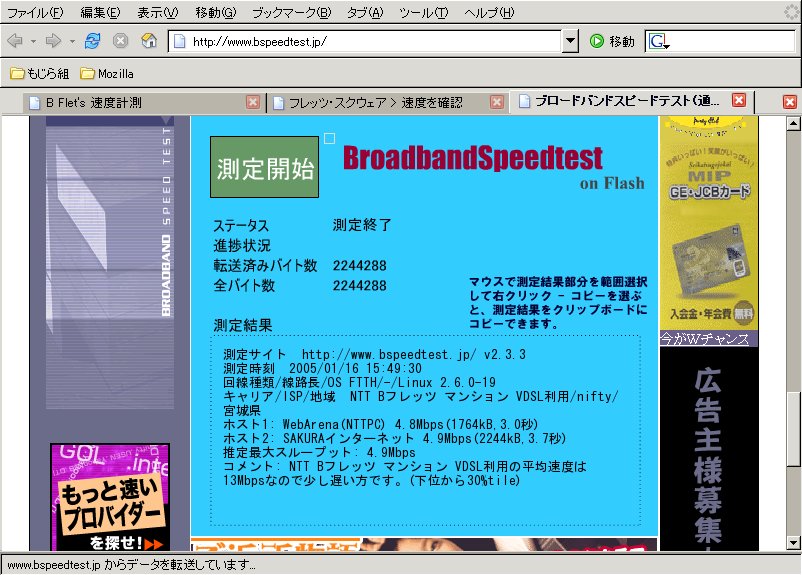Click the 測定サイト URL result line

pyautogui.click(x=374, y=354)
